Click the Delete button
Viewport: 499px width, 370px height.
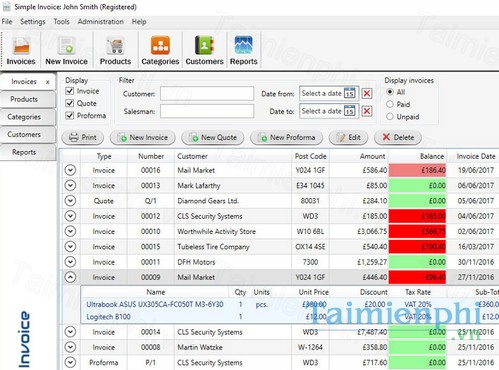coord(398,137)
